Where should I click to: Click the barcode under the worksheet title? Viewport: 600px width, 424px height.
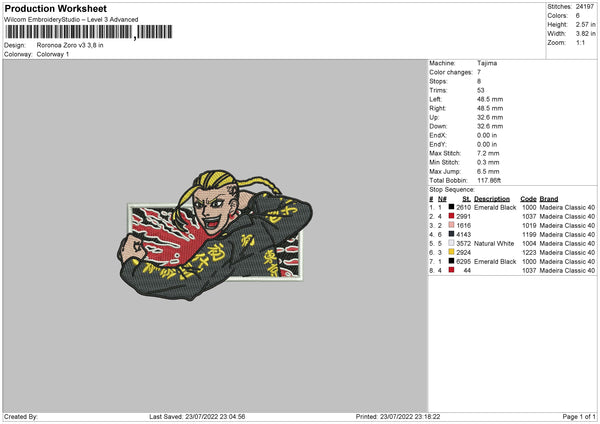tap(88, 32)
